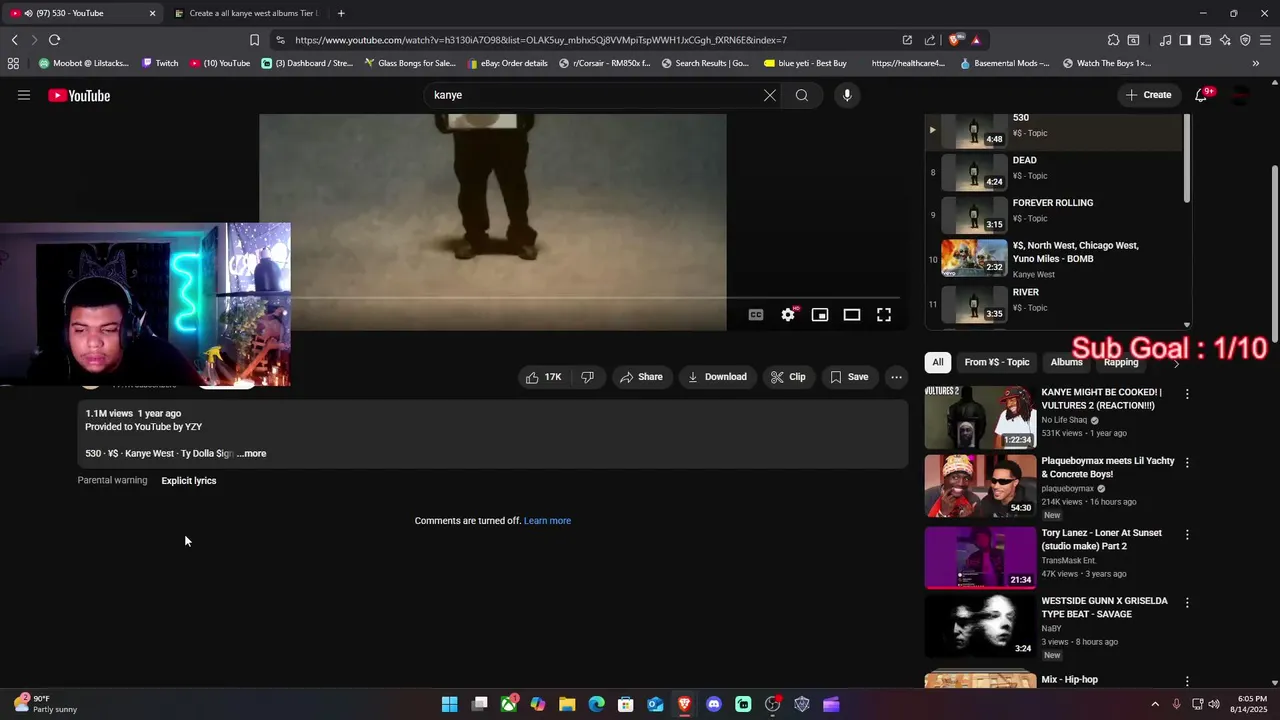The height and width of the screenshot is (720, 1280).
Task: Open the Windows Start menu
Action: pos(450,704)
